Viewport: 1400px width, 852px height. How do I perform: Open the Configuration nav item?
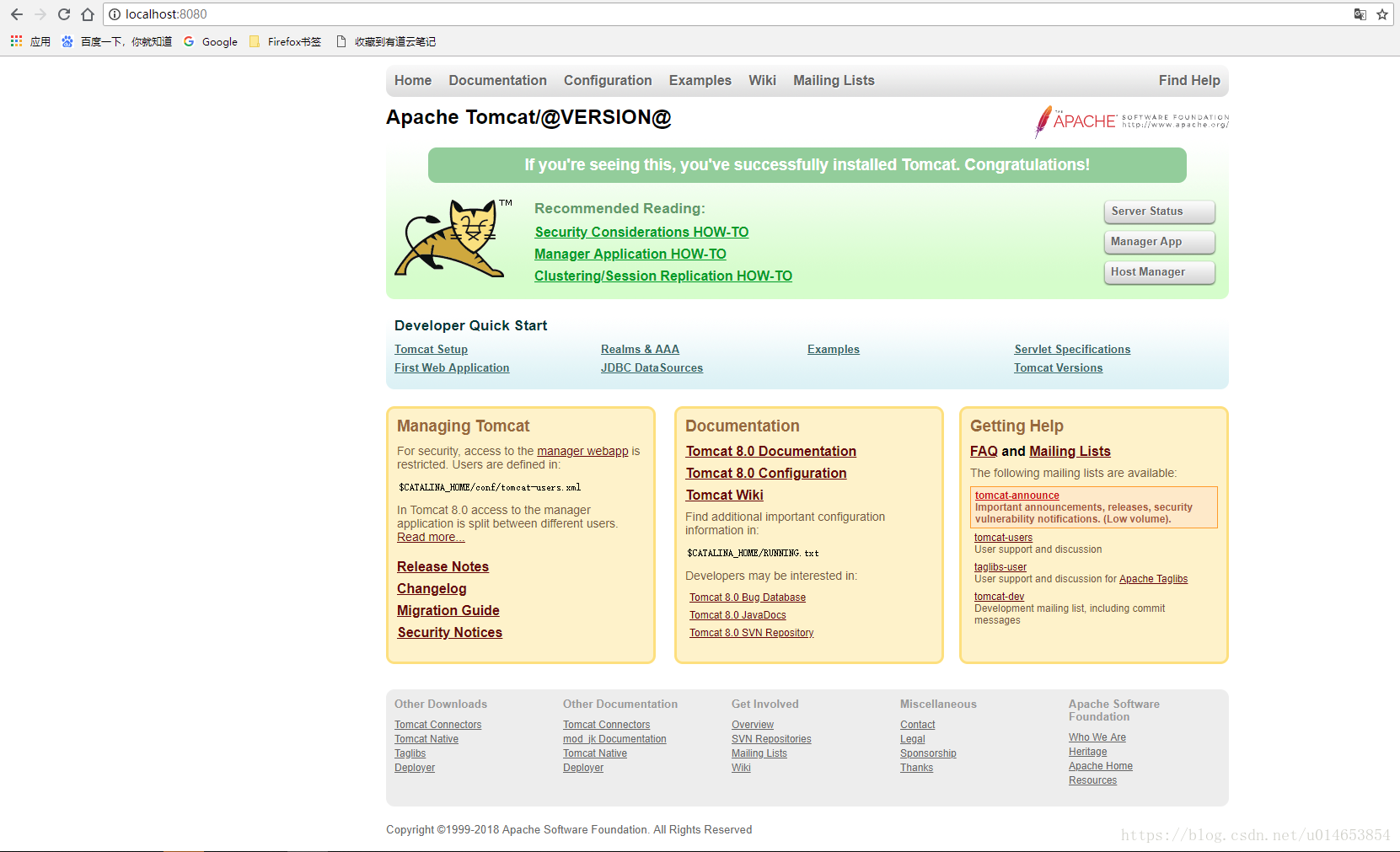(608, 80)
